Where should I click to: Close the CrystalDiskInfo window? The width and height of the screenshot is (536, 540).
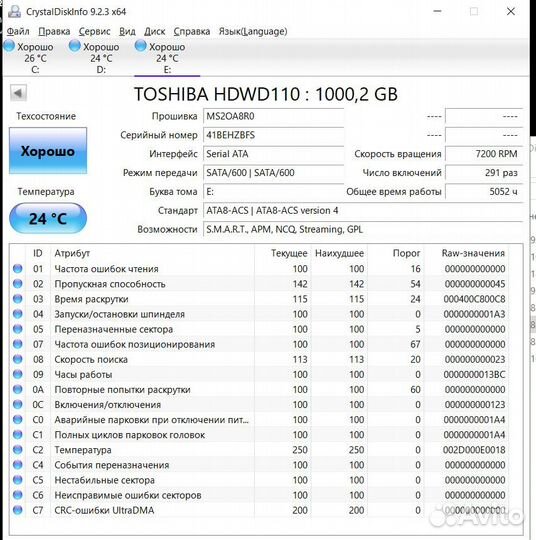click(511, 11)
